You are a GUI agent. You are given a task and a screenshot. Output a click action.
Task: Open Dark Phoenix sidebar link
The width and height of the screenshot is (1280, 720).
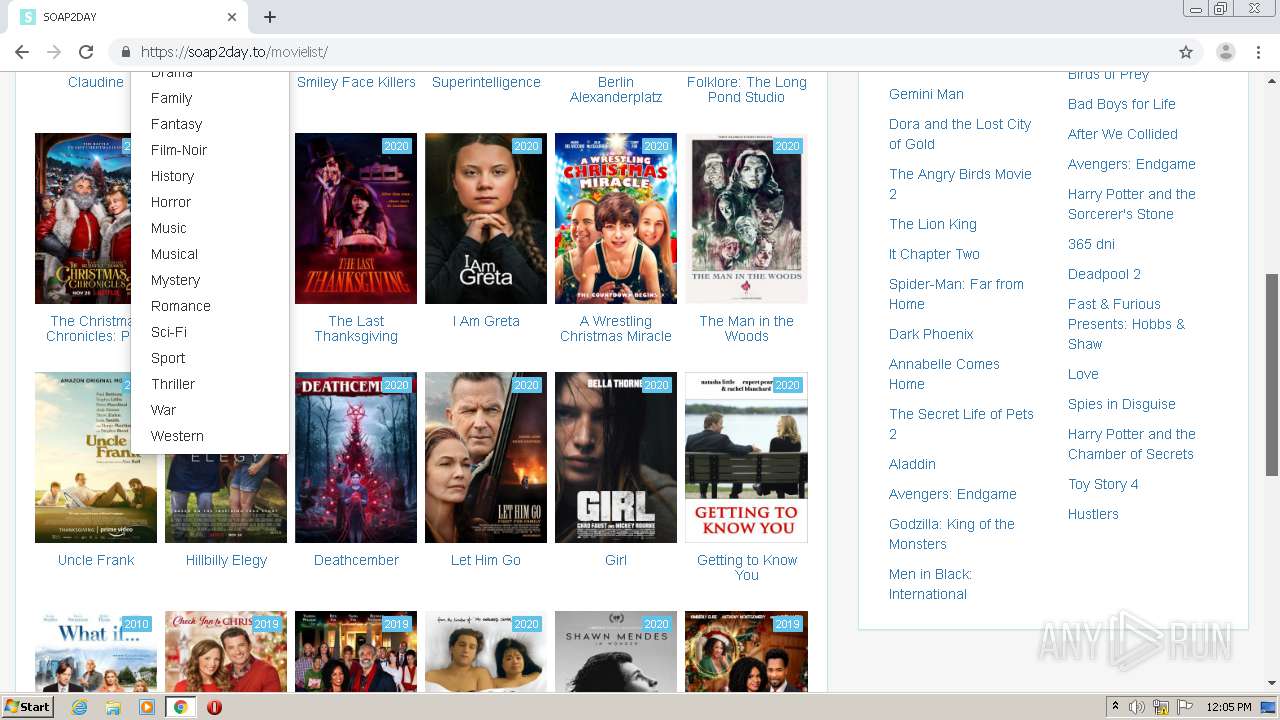click(931, 334)
